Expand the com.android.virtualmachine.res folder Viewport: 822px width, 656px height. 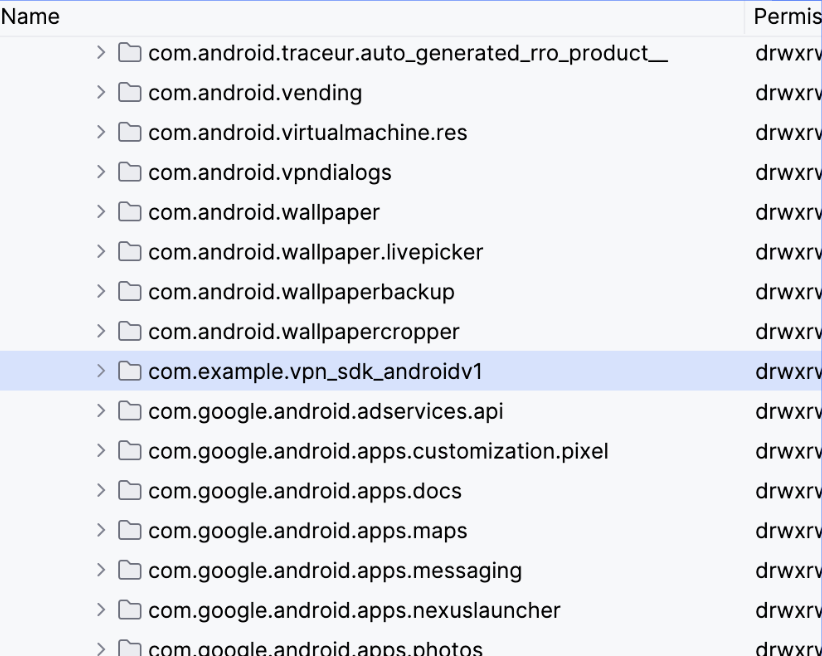point(100,132)
